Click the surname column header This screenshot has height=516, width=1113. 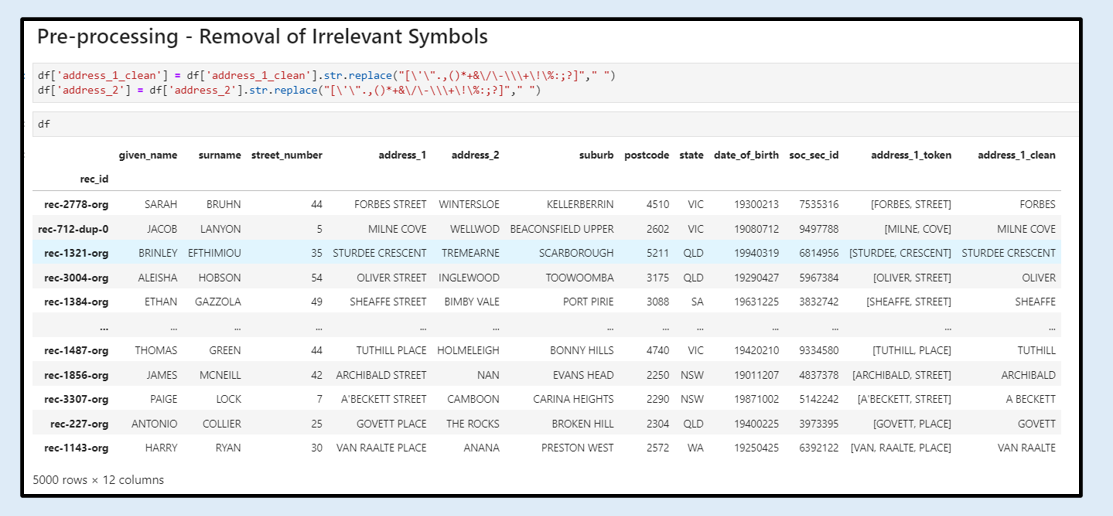click(x=219, y=155)
